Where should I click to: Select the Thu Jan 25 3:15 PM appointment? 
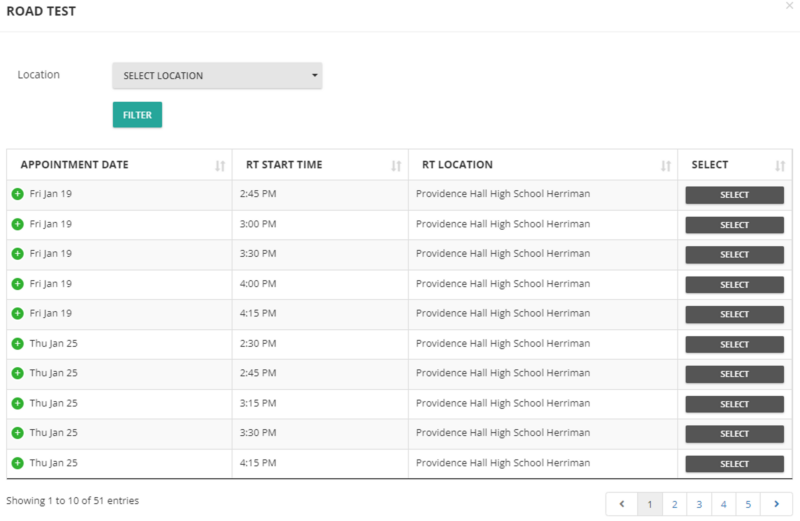tap(734, 404)
